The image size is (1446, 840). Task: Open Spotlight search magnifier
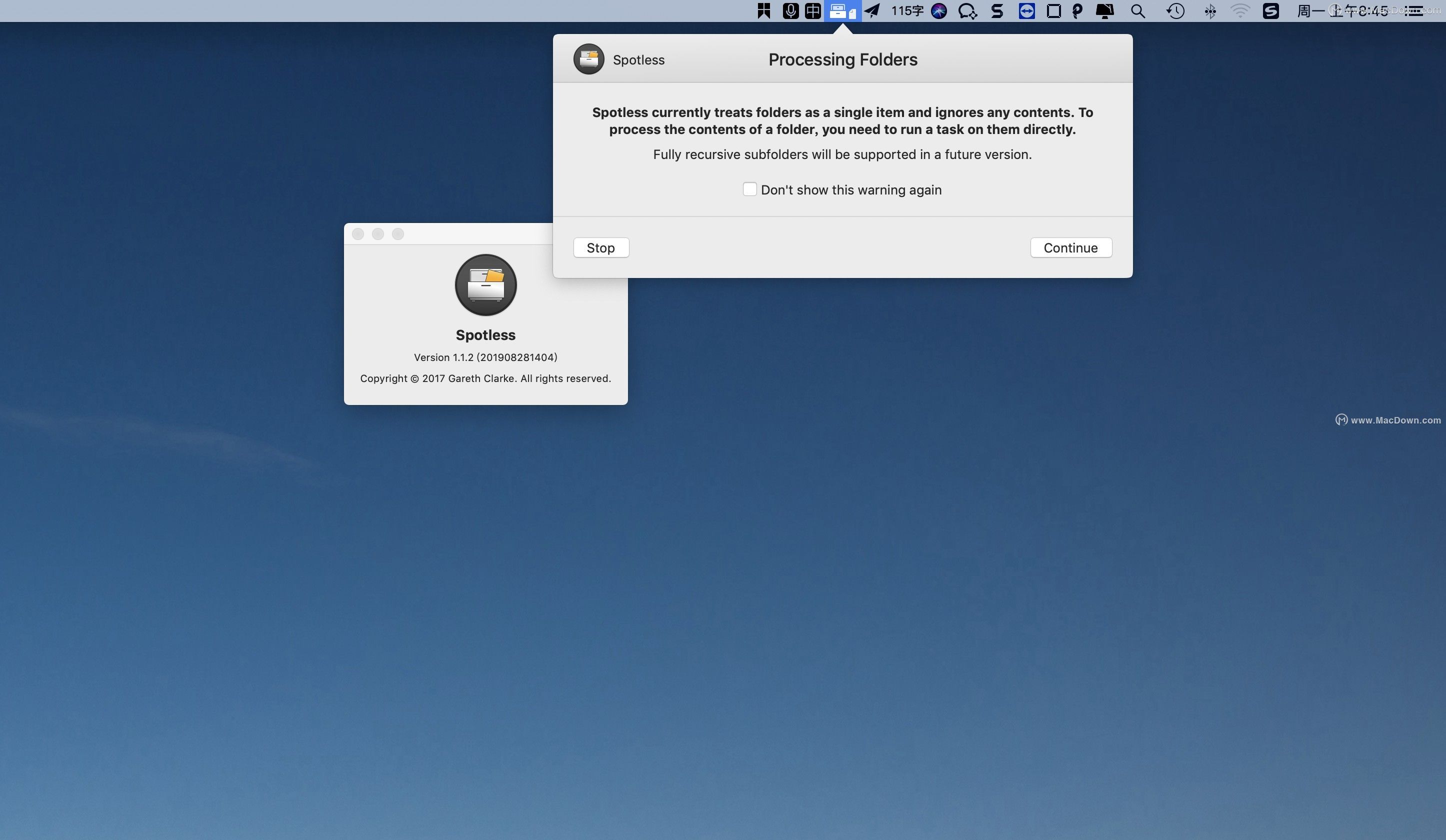coord(1138,11)
